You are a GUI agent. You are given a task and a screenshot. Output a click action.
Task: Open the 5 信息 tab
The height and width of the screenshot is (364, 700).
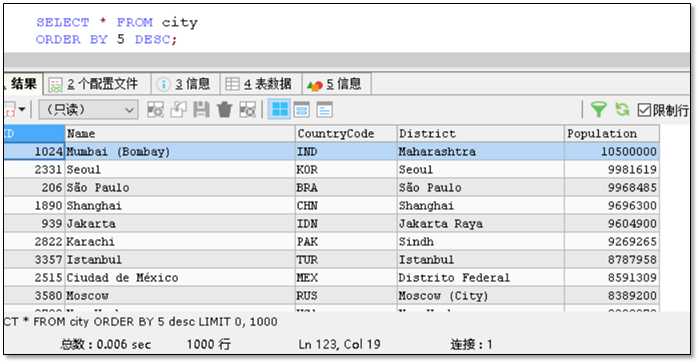[336, 84]
